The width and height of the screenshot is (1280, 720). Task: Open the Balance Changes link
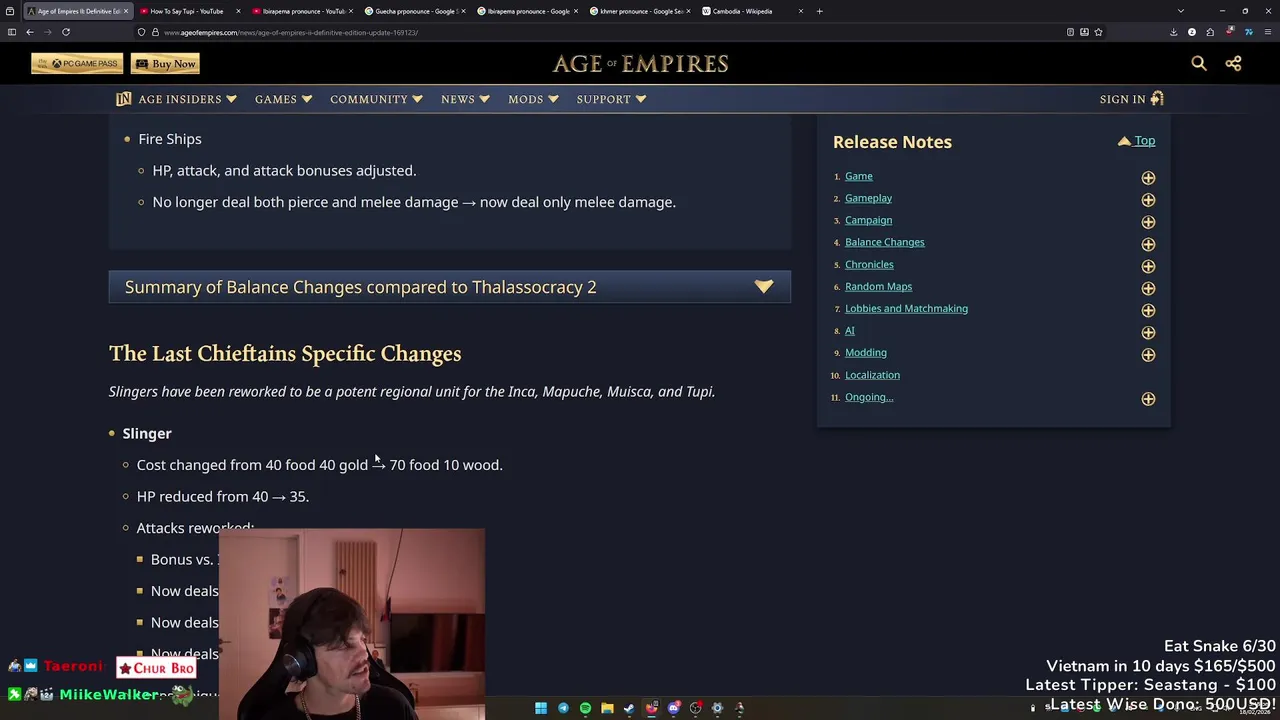click(884, 242)
